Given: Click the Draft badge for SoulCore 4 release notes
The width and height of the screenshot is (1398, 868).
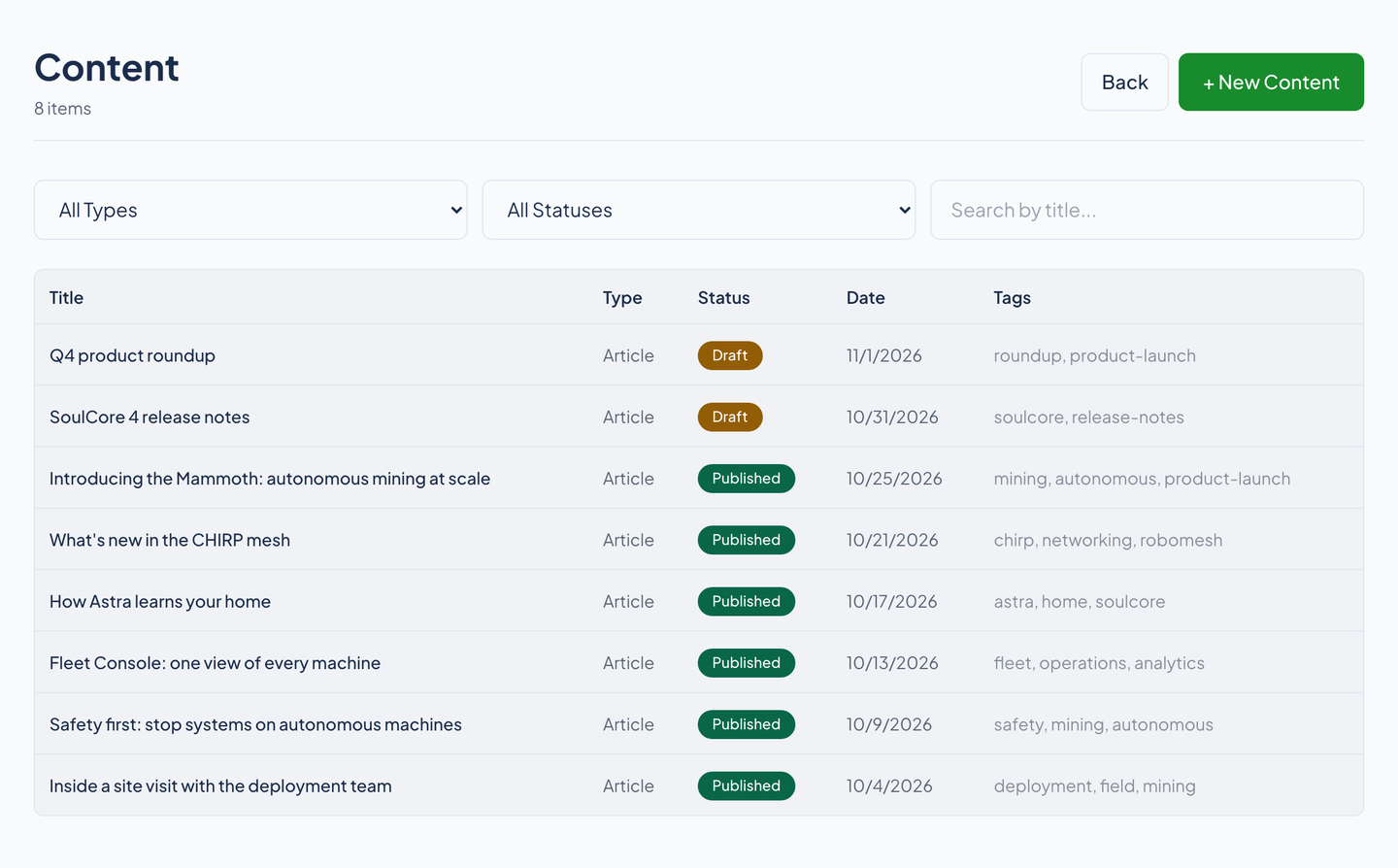Looking at the screenshot, I should (730, 417).
